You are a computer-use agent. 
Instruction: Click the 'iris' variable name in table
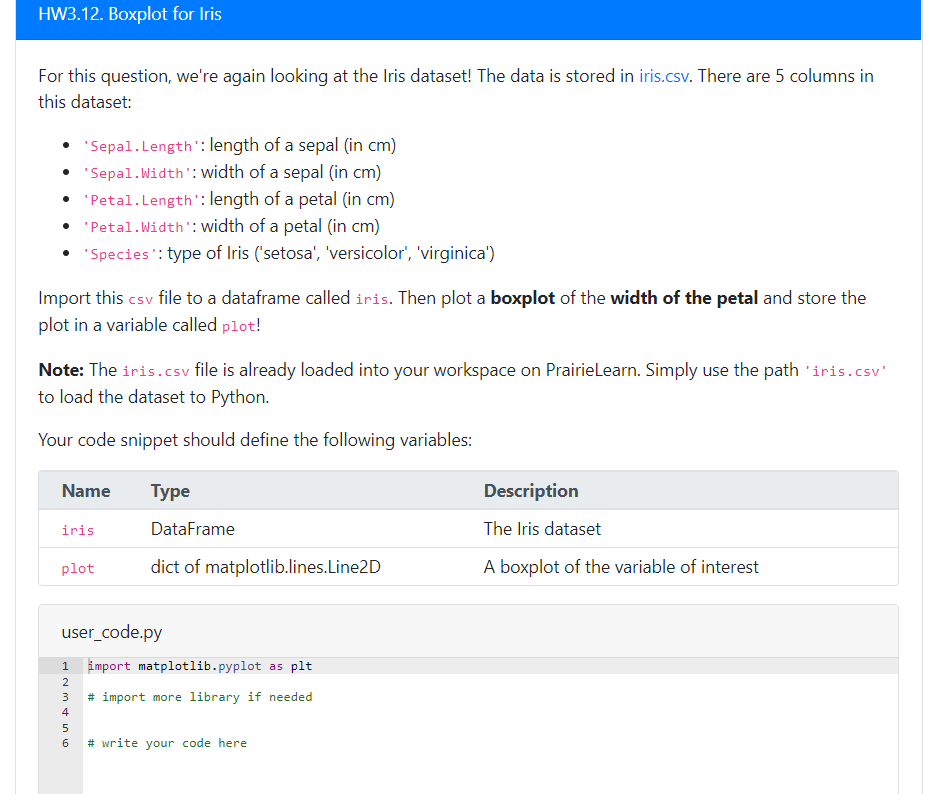pyautogui.click(x=77, y=530)
